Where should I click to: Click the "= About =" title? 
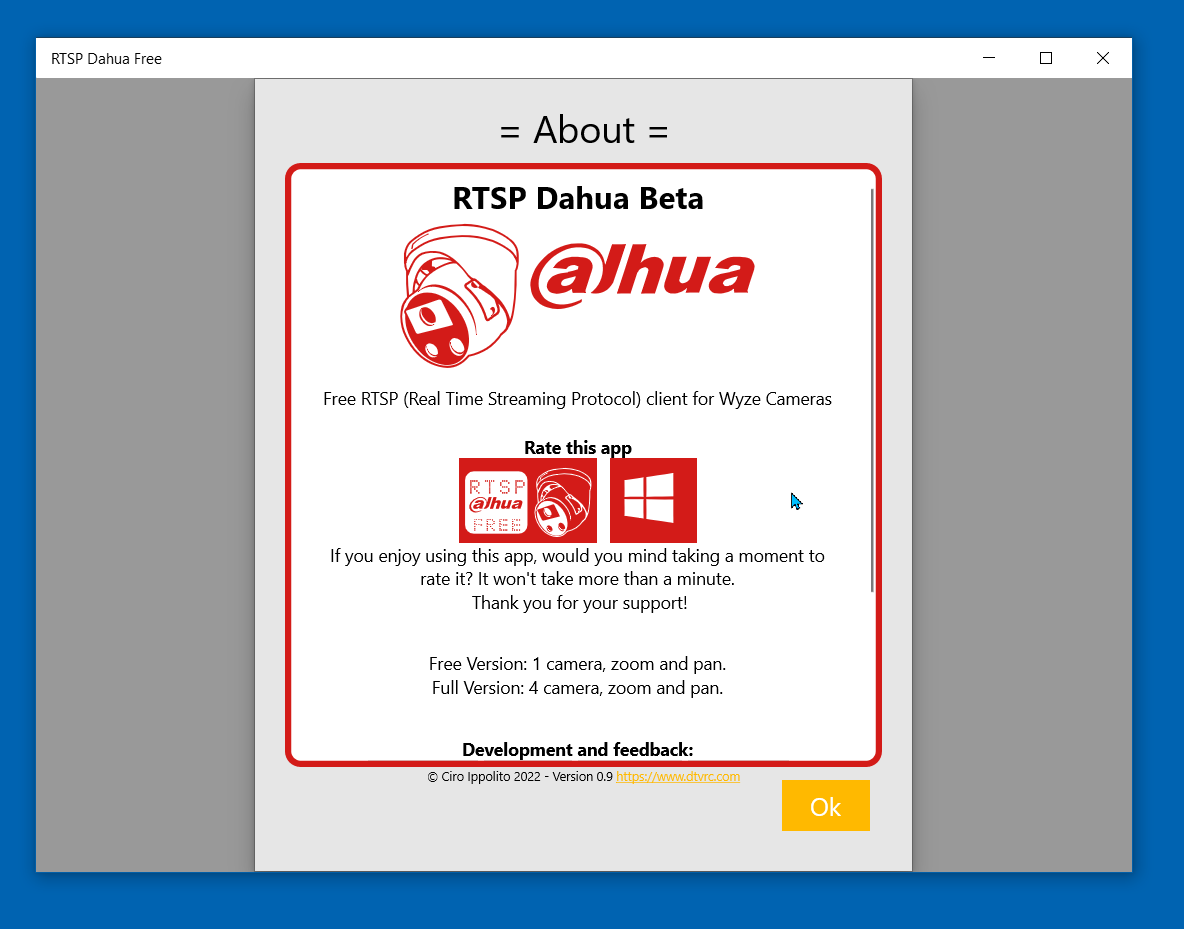(584, 130)
